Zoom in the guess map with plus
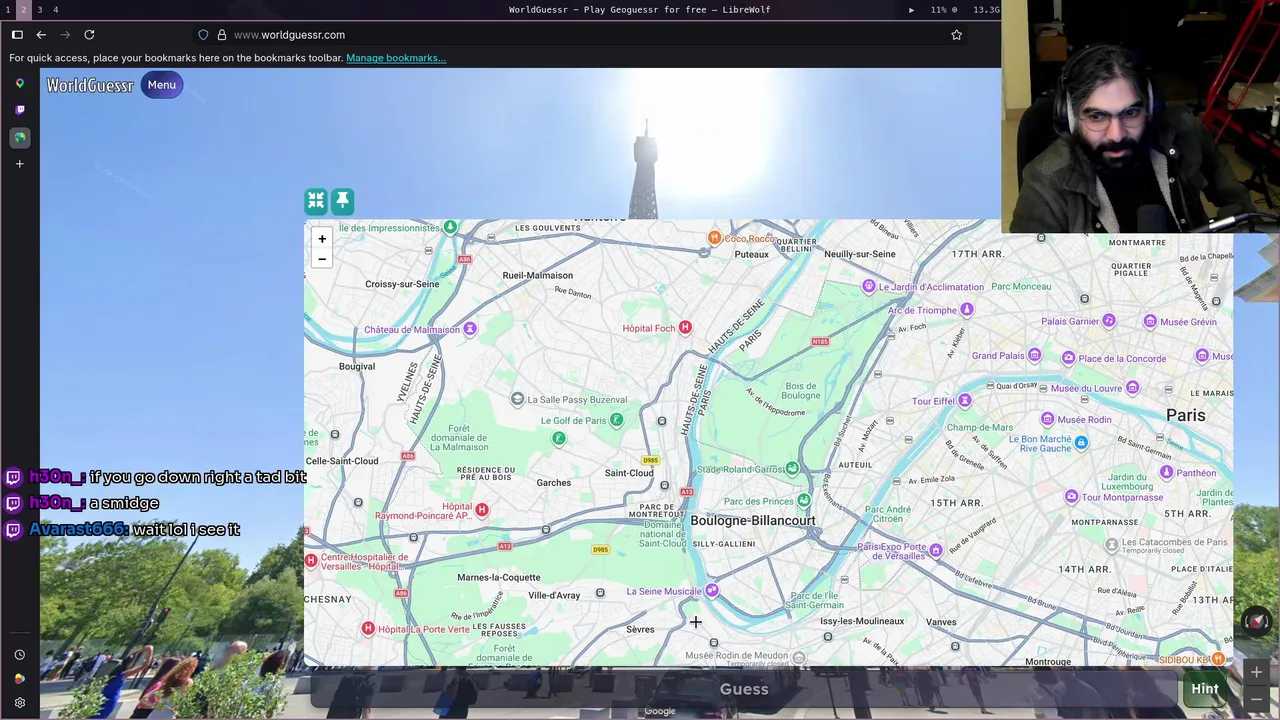The width and height of the screenshot is (1280, 720). (322, 239)
